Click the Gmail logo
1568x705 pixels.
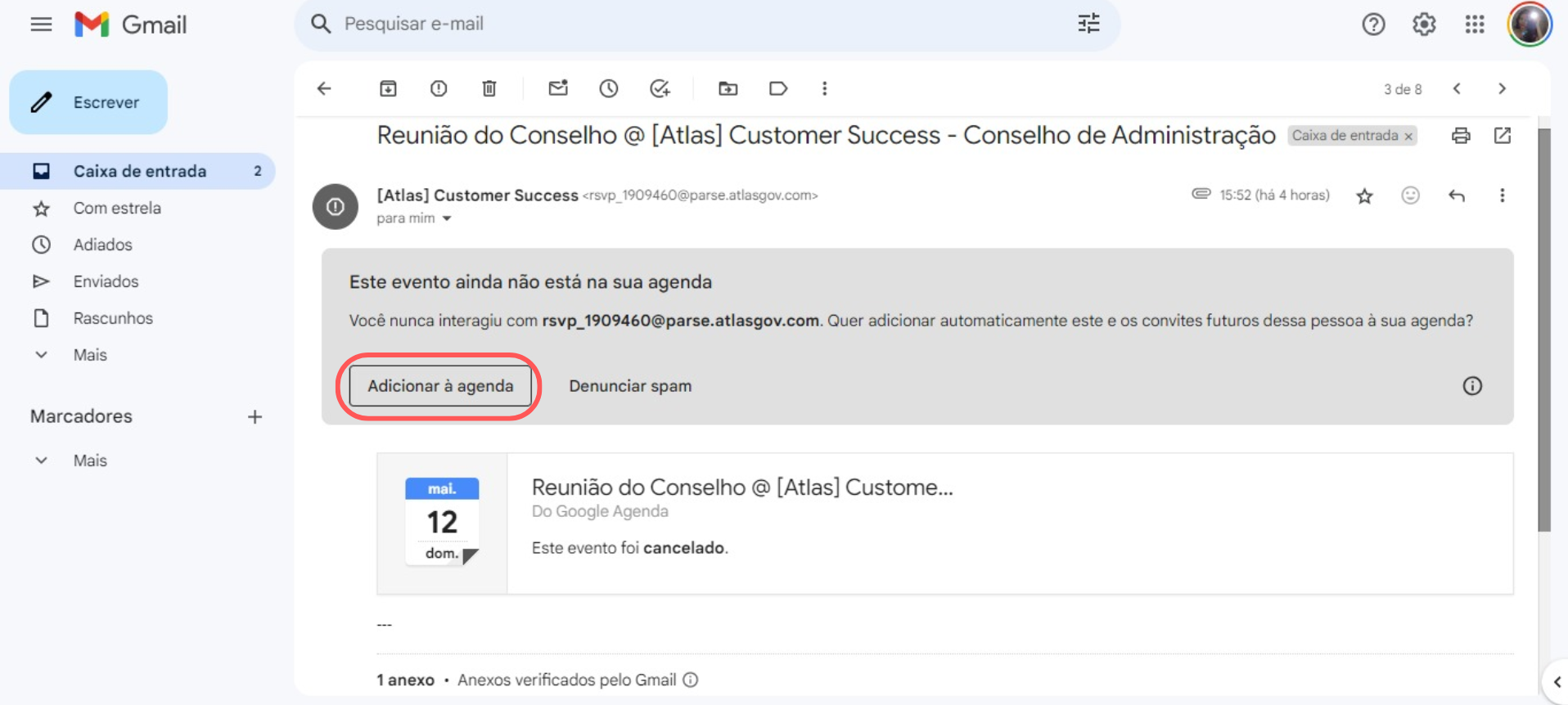click(131, 25)
